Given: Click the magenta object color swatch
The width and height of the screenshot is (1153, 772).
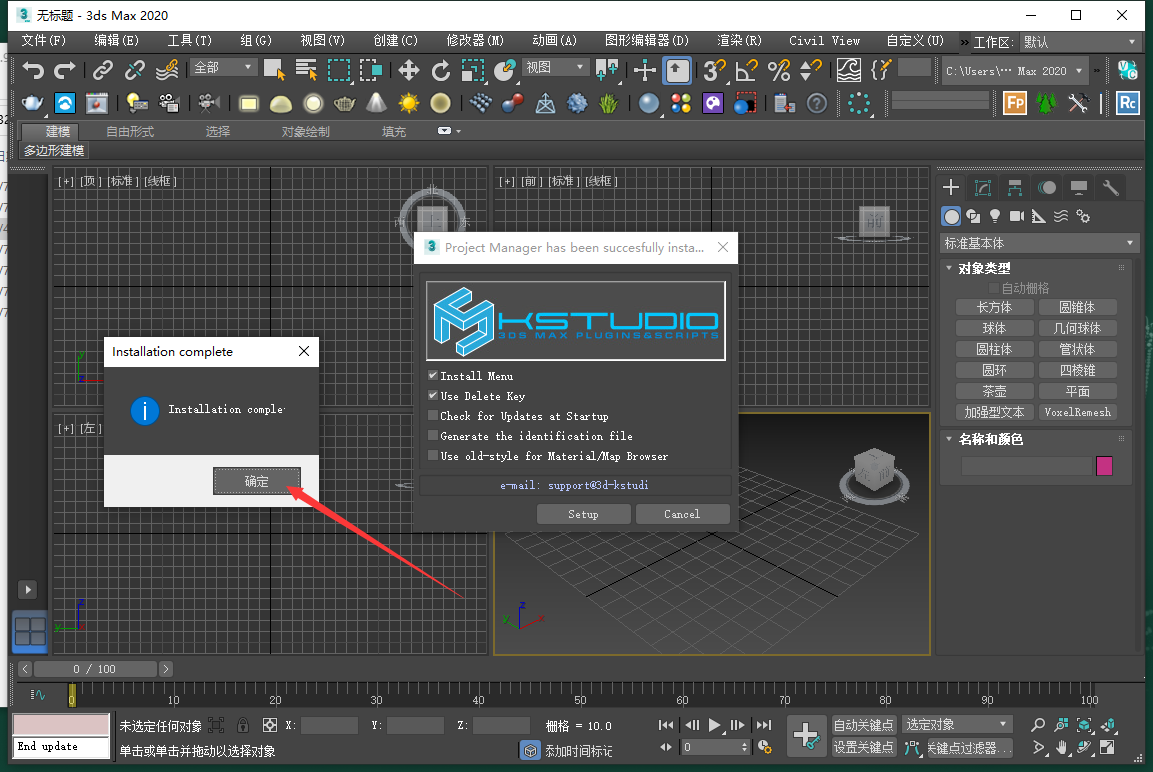Looking at the screenshot, I should [1104, 465].
